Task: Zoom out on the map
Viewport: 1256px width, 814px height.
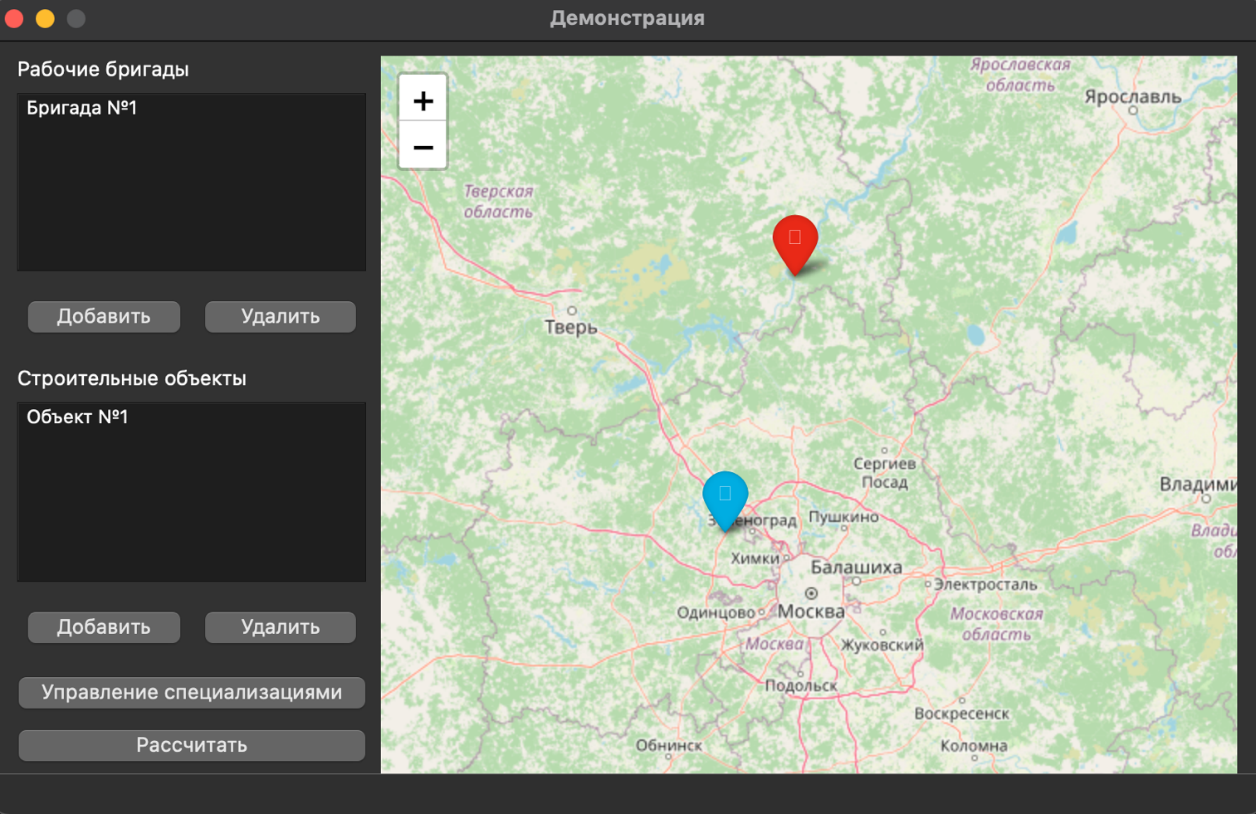Action: click(x=423, y=147)
